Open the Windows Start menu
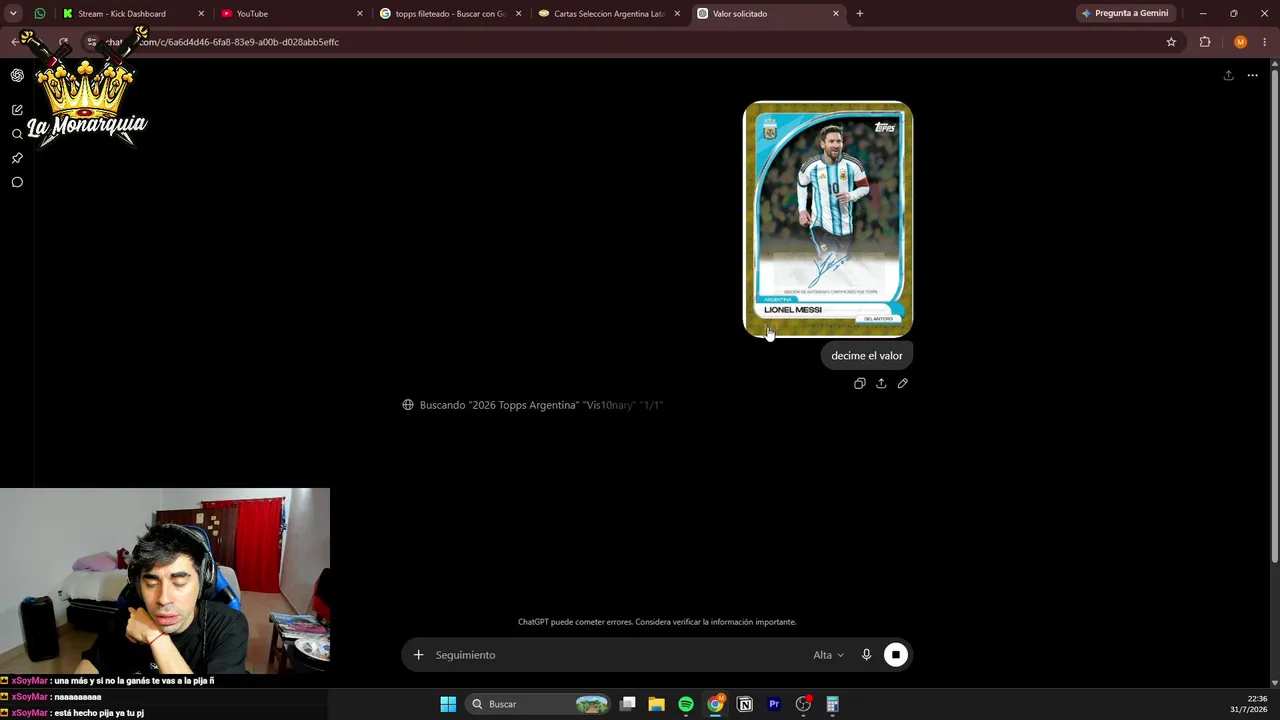1280x720 pixels. pos(448,704)
